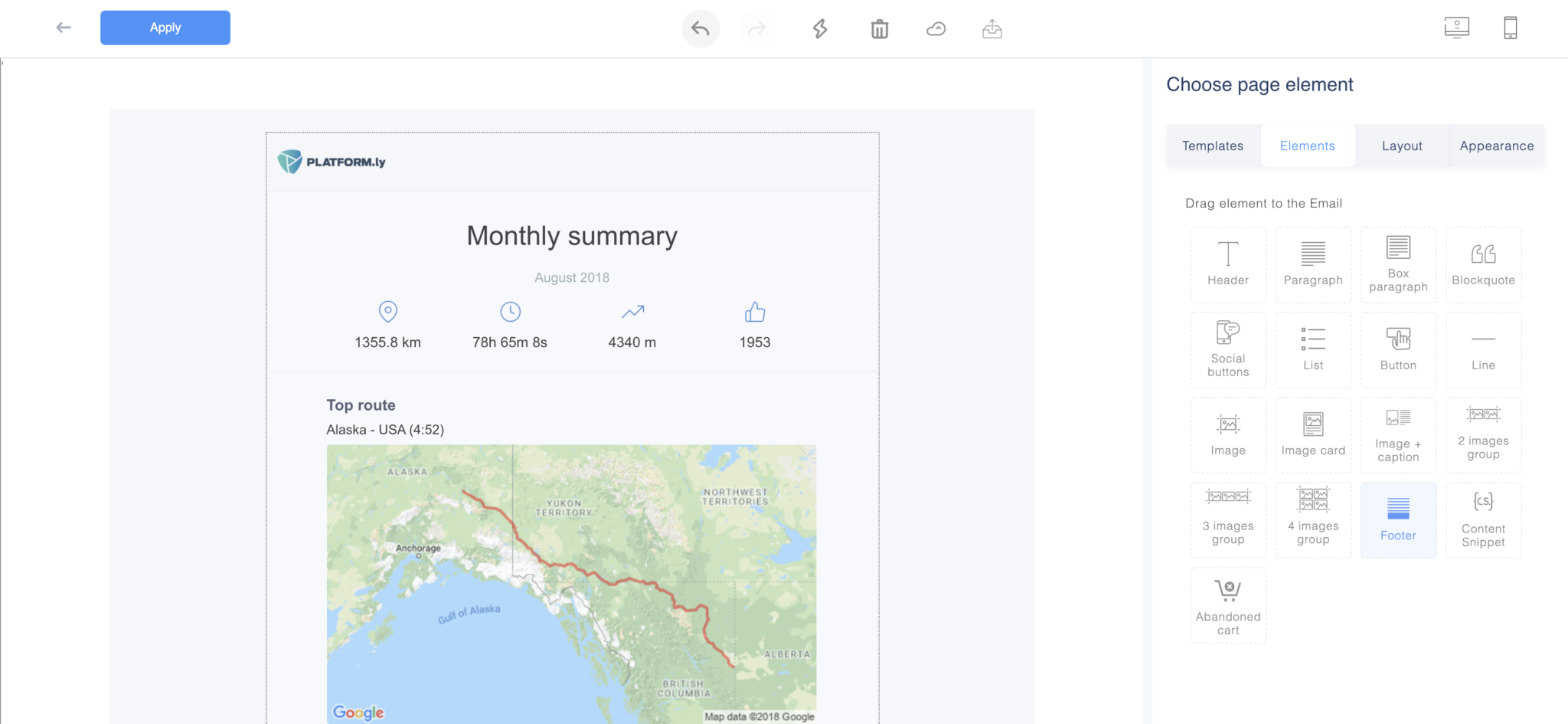Click the lightning bolt icon
1568x724 pixels.
[820, 29]
